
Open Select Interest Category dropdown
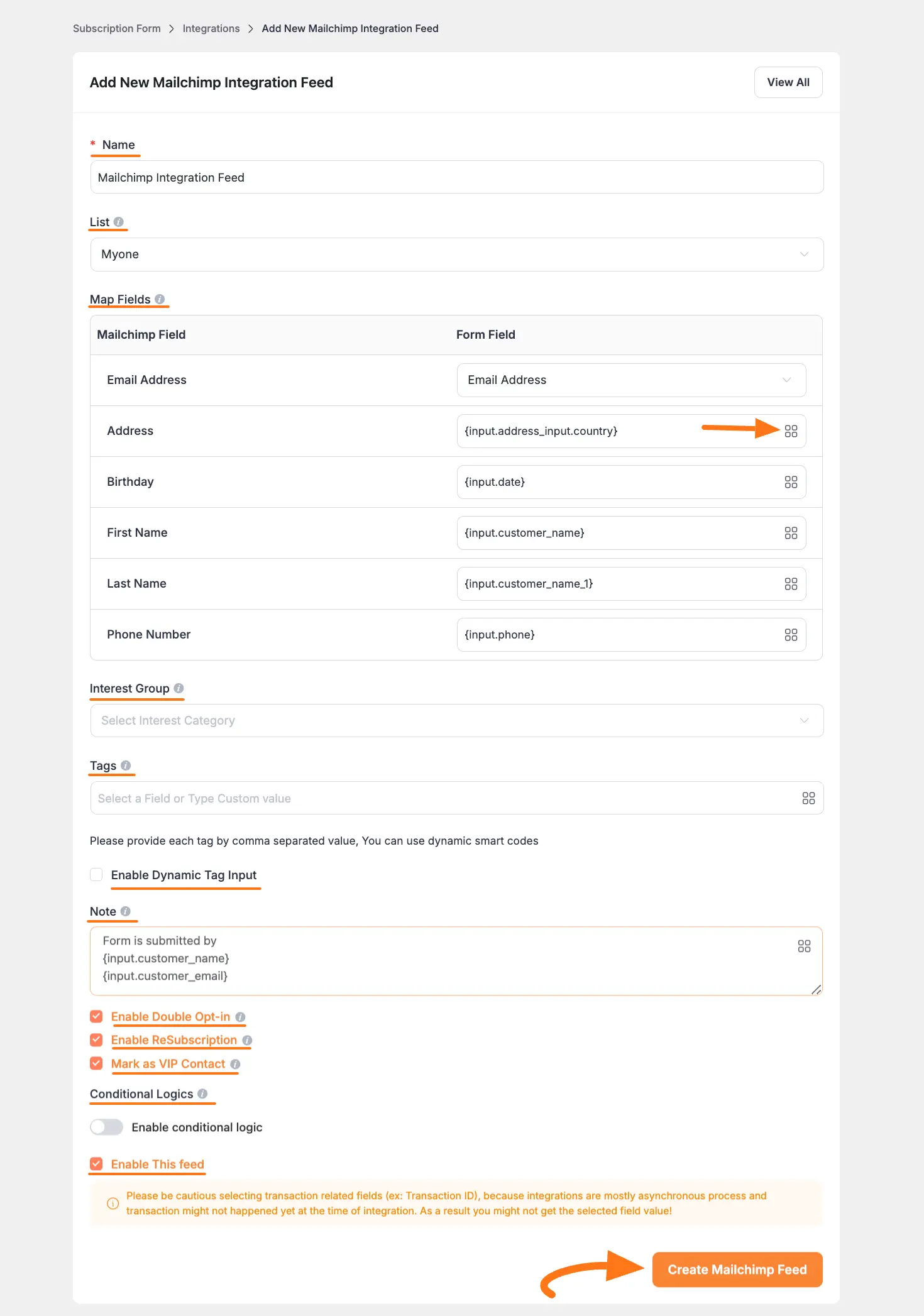pyautogui.click(x=457, y=721)
